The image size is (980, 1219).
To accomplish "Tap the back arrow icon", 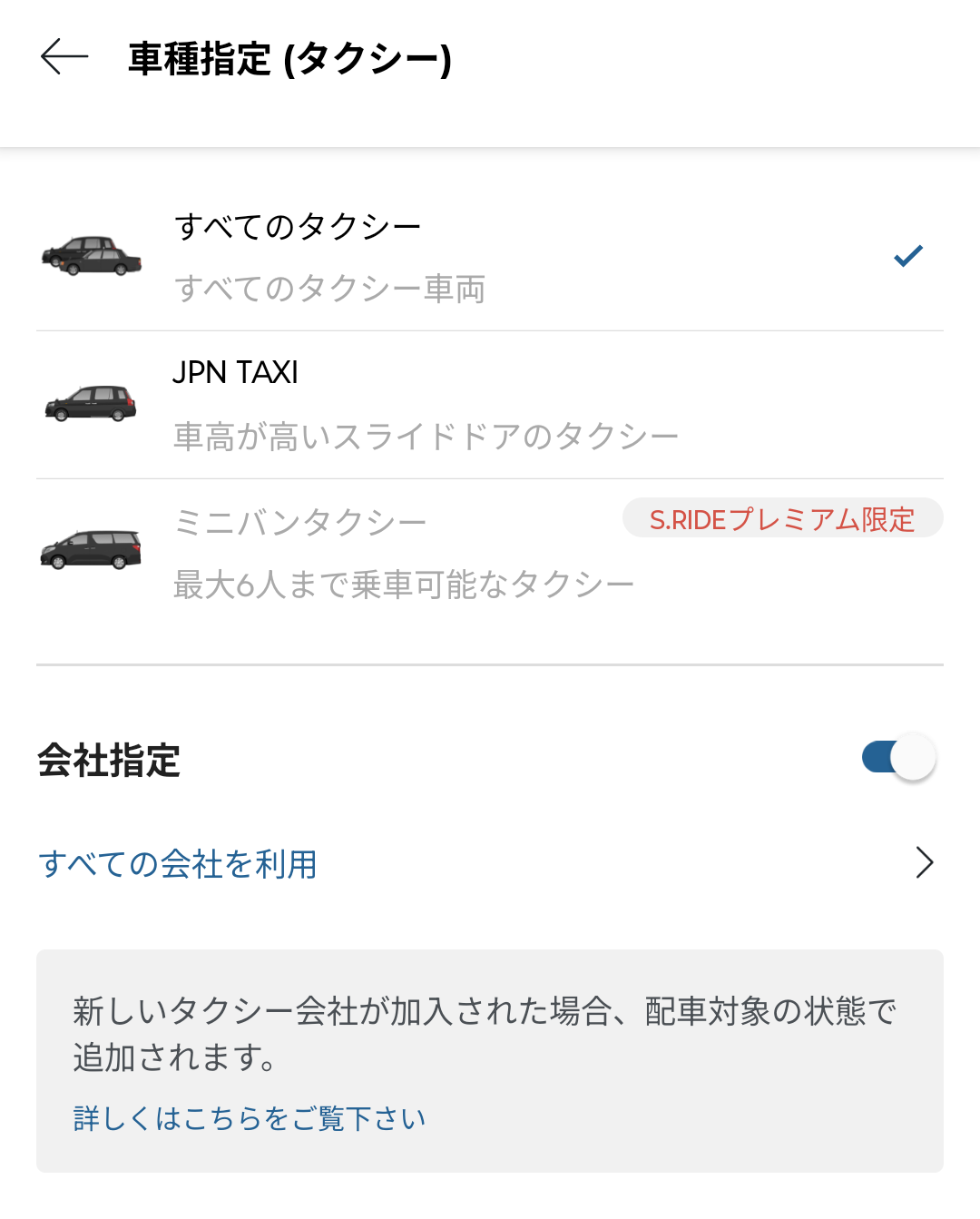I will click(x=64, y=56).
